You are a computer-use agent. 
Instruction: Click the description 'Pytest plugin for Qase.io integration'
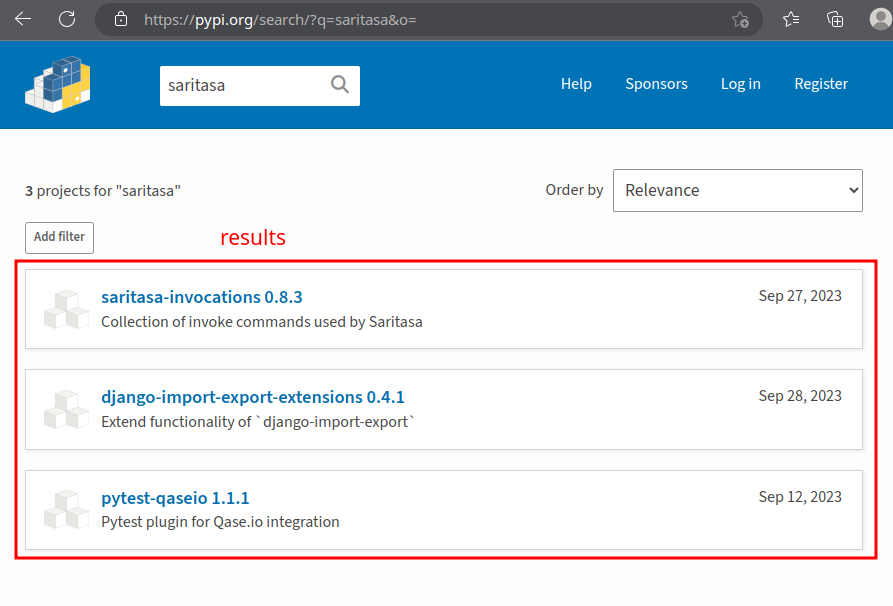220,522
